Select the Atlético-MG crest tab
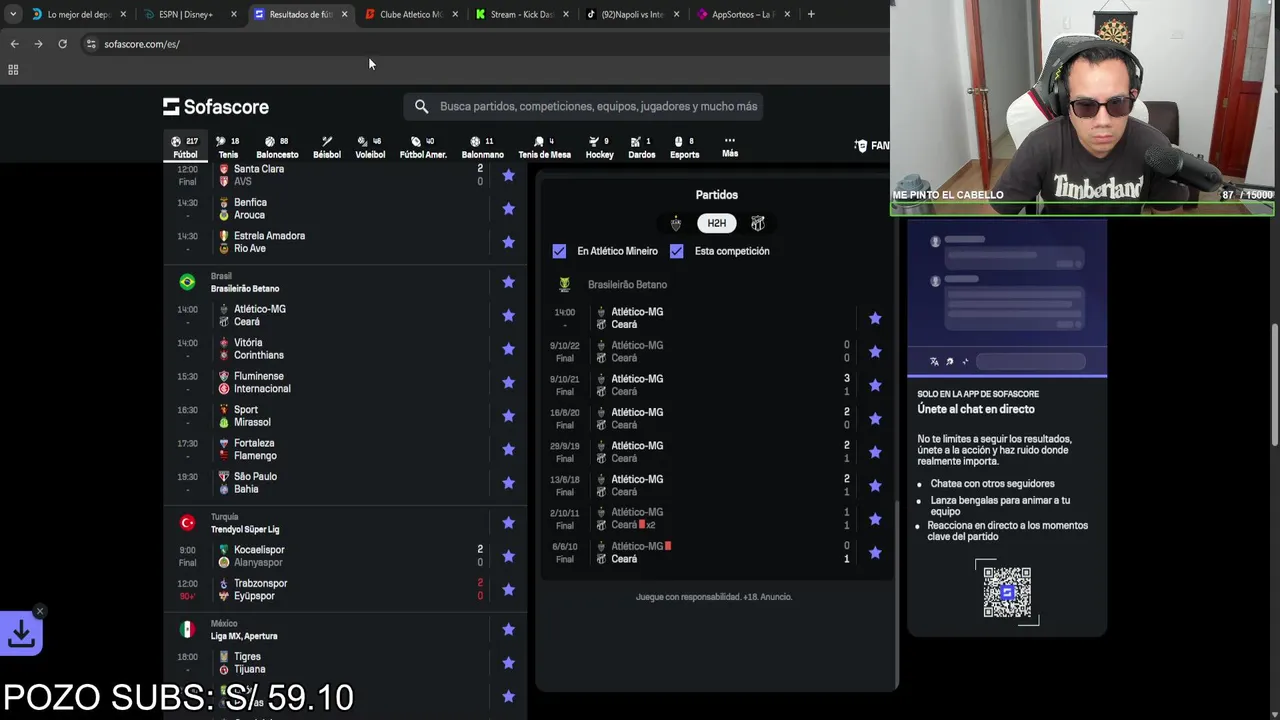The height and width of the screenshot is (720, 1280). tap(676, 223)
